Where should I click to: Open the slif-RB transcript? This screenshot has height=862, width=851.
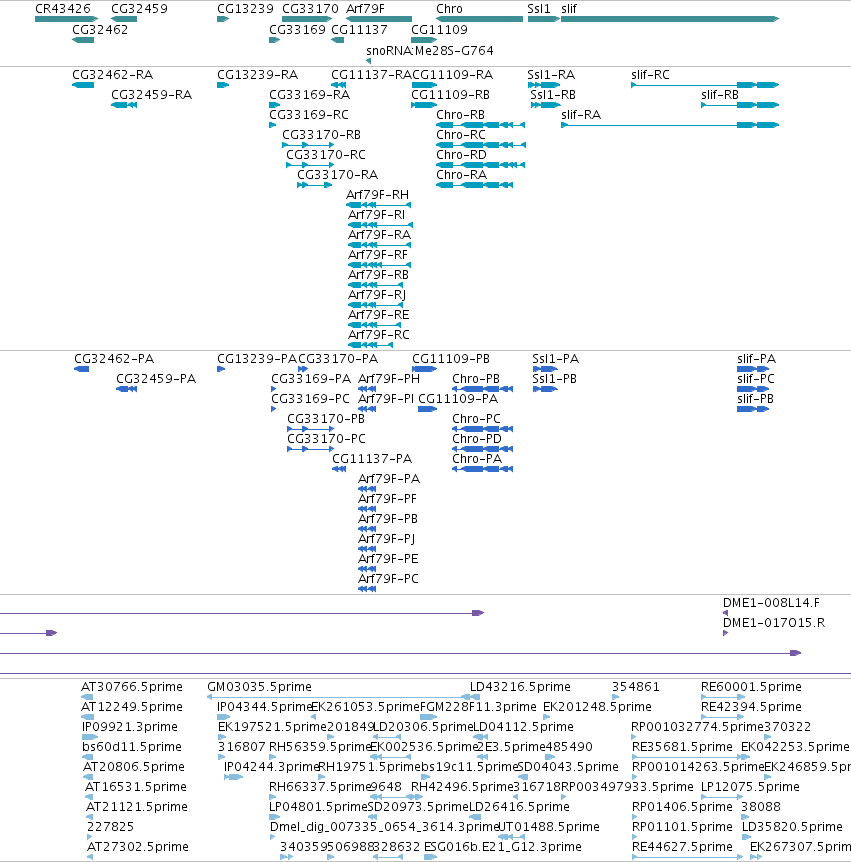(720, 95)
